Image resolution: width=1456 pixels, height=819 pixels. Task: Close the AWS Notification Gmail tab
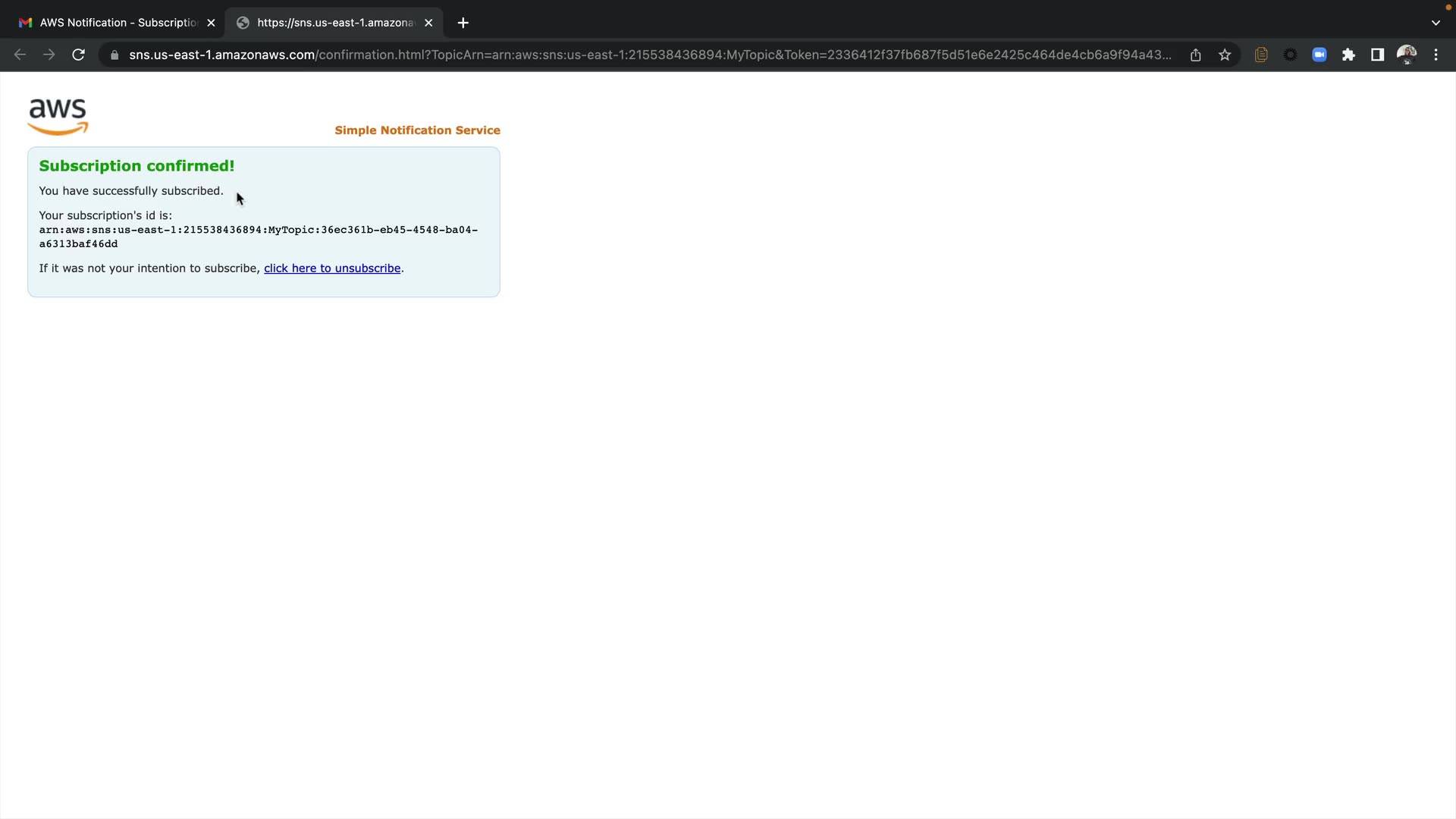coord(212,23)
